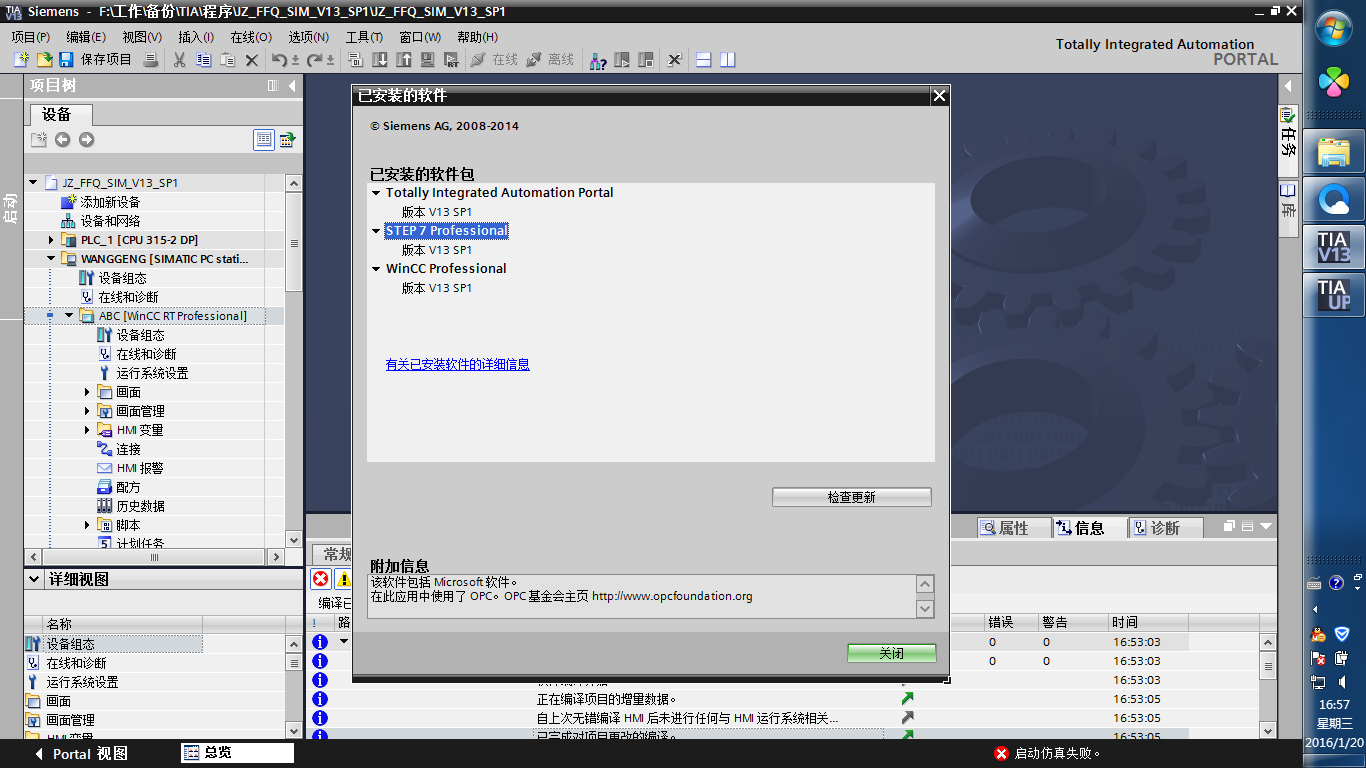Viewport: 1366px width, 768px height.
Task: Click the Download to device icon
Action: point(381,60)
